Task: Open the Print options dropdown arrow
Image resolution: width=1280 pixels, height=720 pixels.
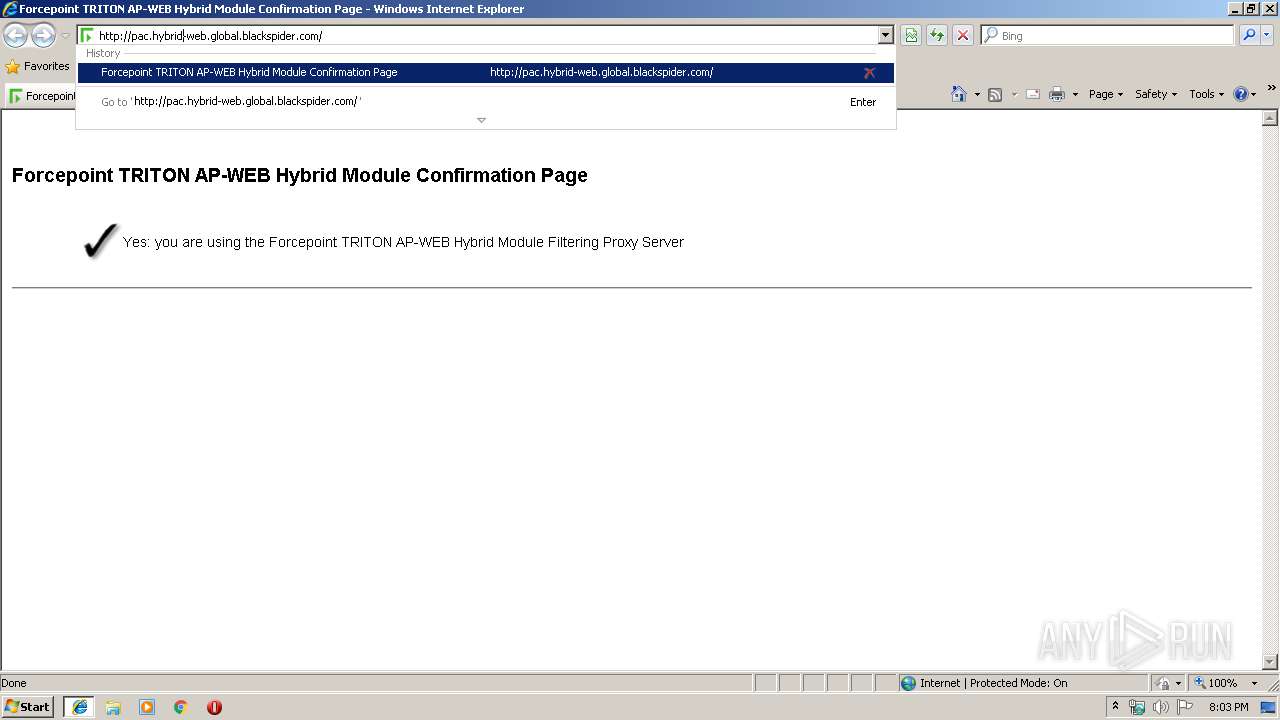Action: tap(1075, 95)
